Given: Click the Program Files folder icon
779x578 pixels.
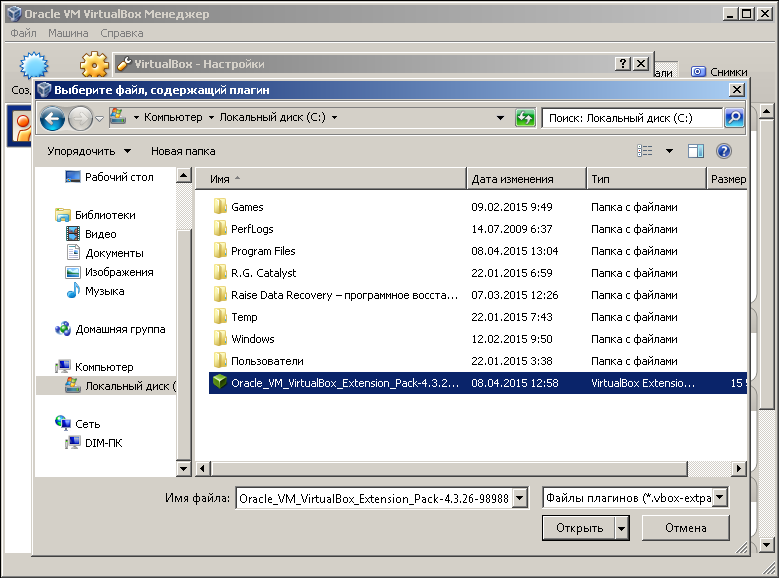Looking at the screenshot, I should tap(220, 250).
